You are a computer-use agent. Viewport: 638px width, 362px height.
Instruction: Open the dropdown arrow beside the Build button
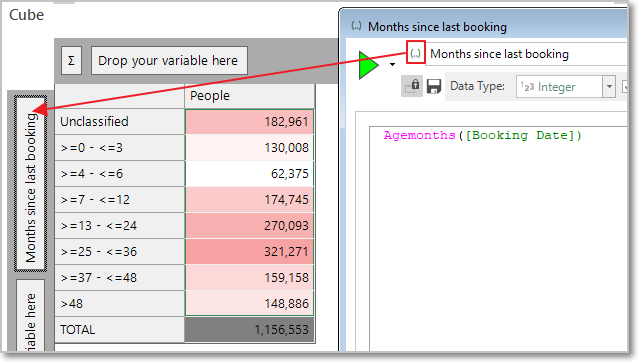(392, 64)
